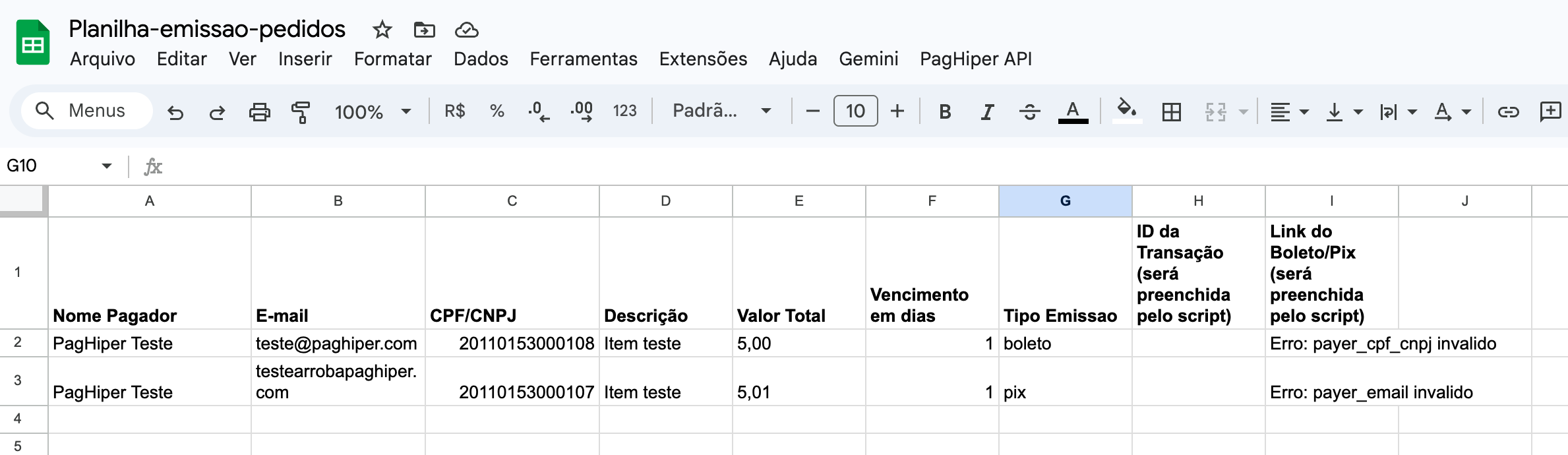This screenshot has height=455, width=1568.
Task: Insert link using chain icon
Action: pyautogui.click(x=1509, y=111)
